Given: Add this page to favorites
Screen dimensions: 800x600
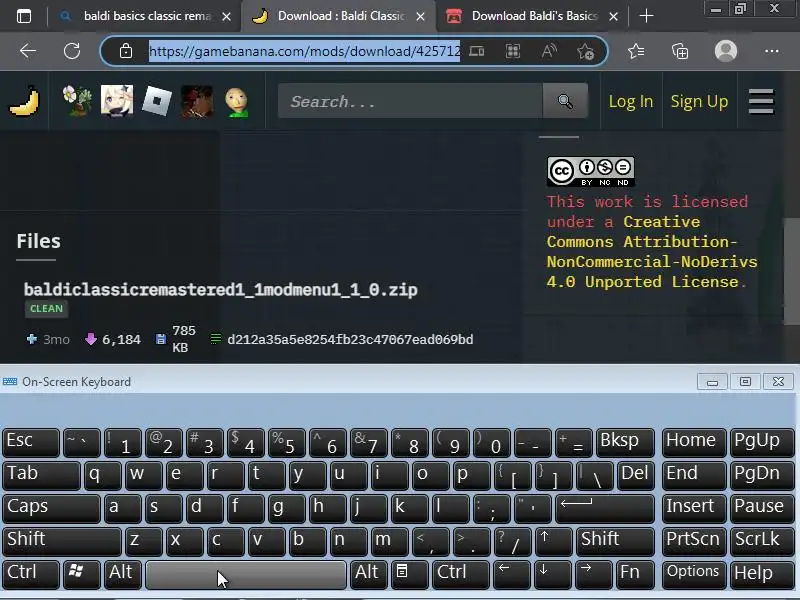Looking at the screenshot, I should (585, 51).
